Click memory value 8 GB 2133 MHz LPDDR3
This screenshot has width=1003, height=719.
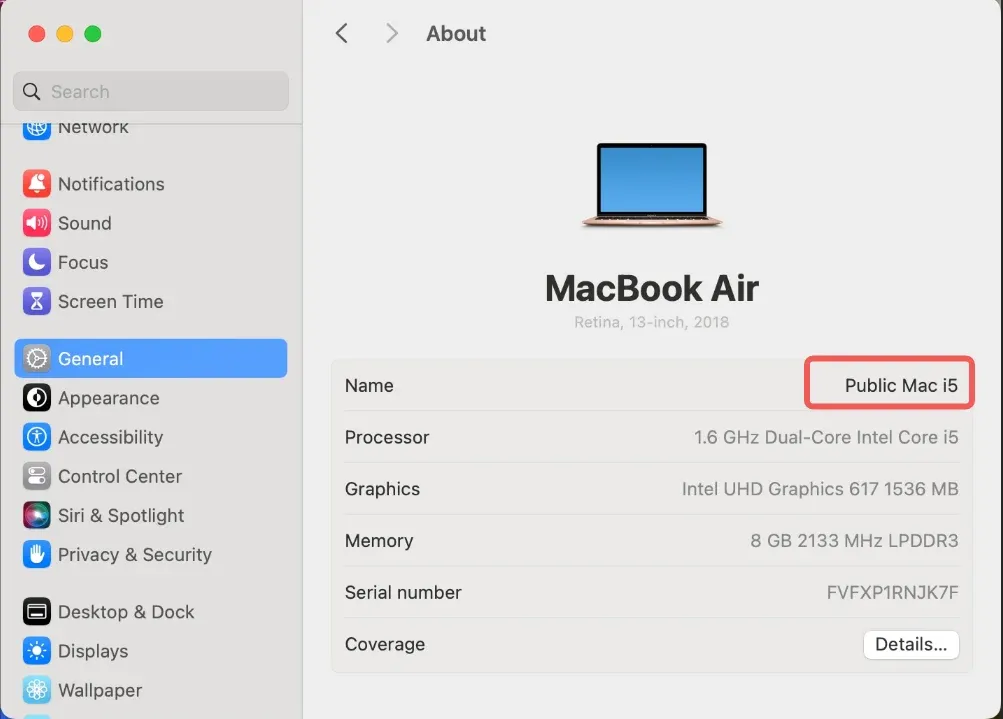[854, 541]
